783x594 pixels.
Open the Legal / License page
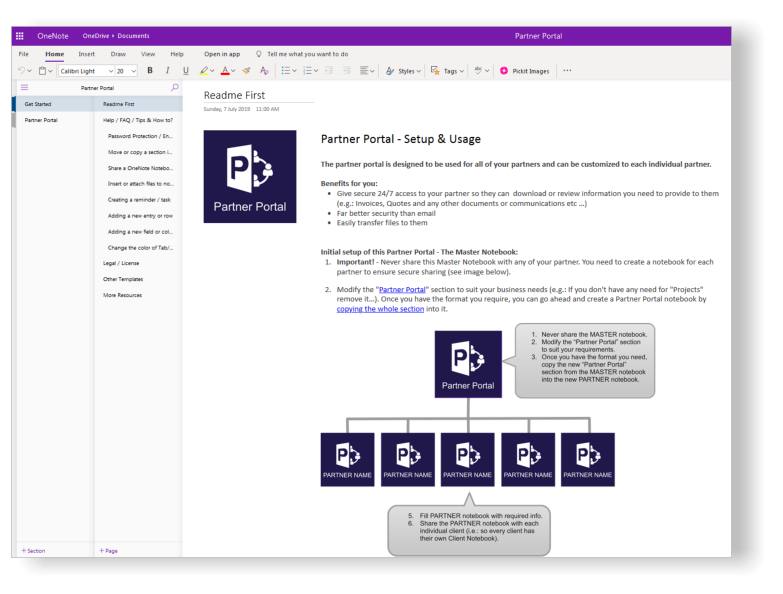point(138,263)
